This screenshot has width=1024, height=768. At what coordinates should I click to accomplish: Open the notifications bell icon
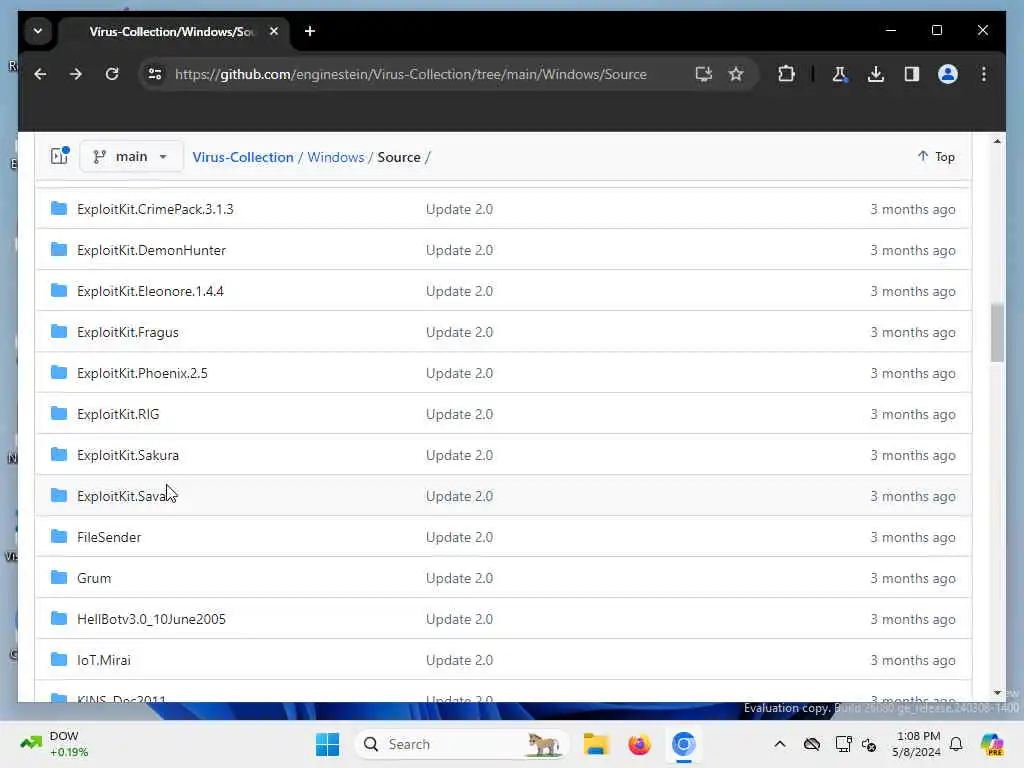point(956,744)
